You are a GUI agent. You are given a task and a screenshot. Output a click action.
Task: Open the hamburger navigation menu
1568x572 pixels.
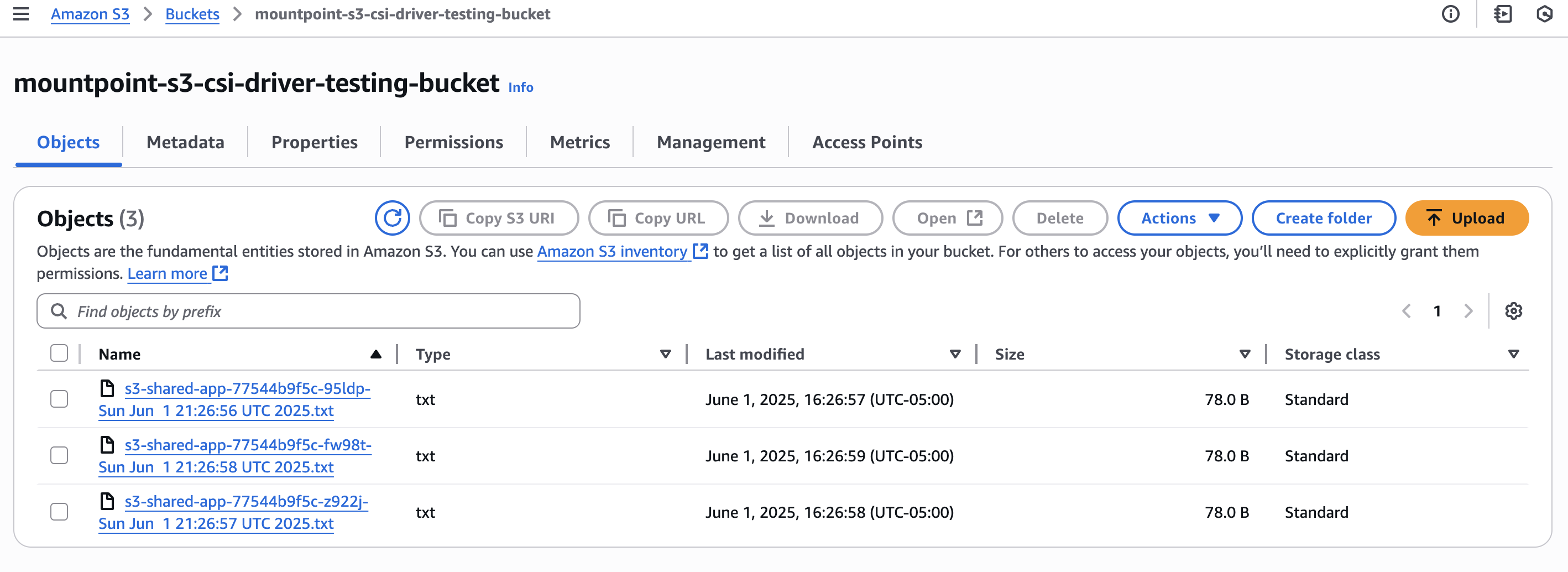coord(22,14)
